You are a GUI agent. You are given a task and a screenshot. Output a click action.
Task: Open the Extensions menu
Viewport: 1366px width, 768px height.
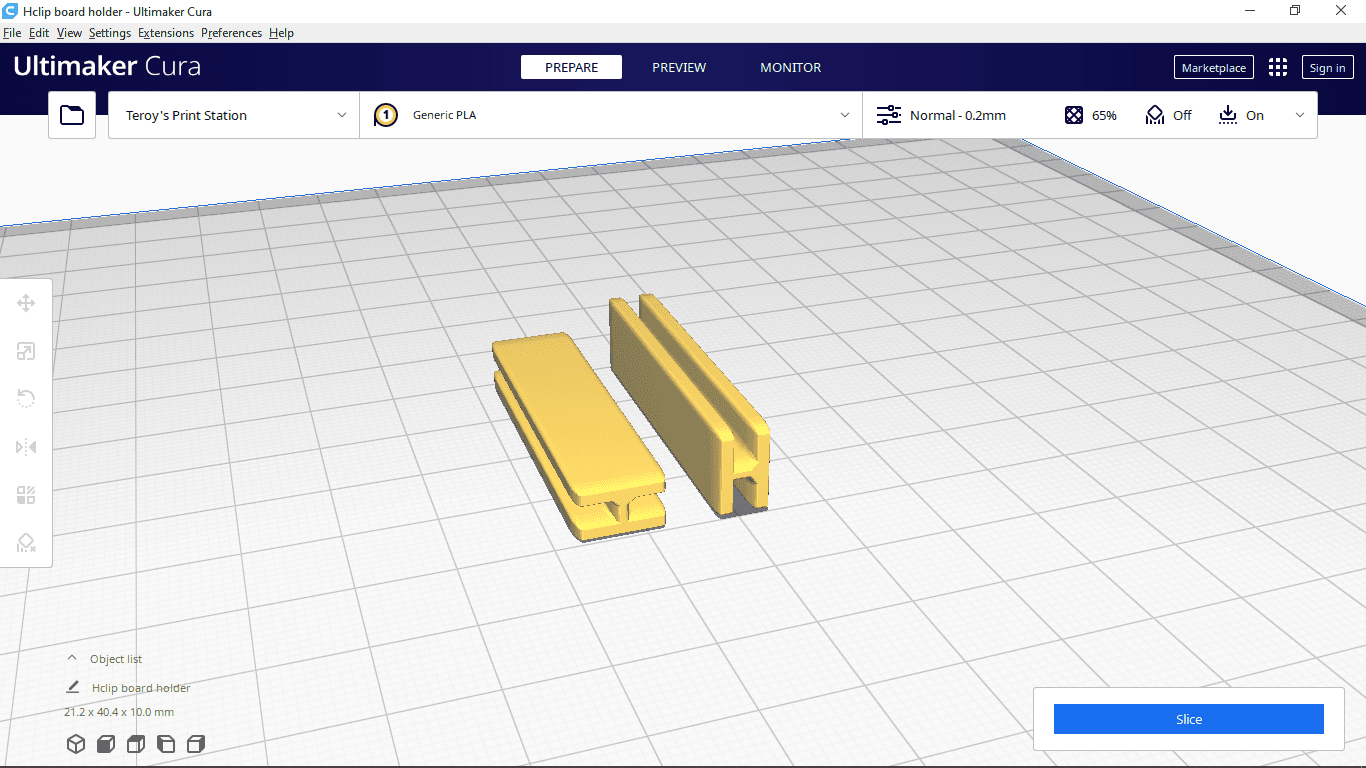click(166, 33)
